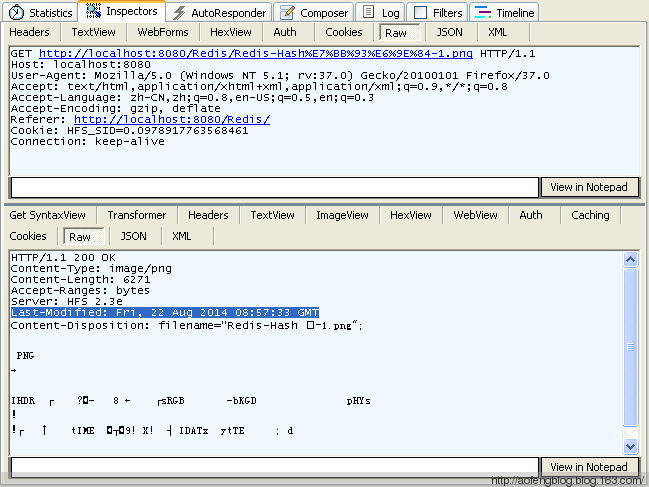Open the Redis-Hash PNG request URL link
Viewport: 649px width, 487px height.
tap(257, 53)
